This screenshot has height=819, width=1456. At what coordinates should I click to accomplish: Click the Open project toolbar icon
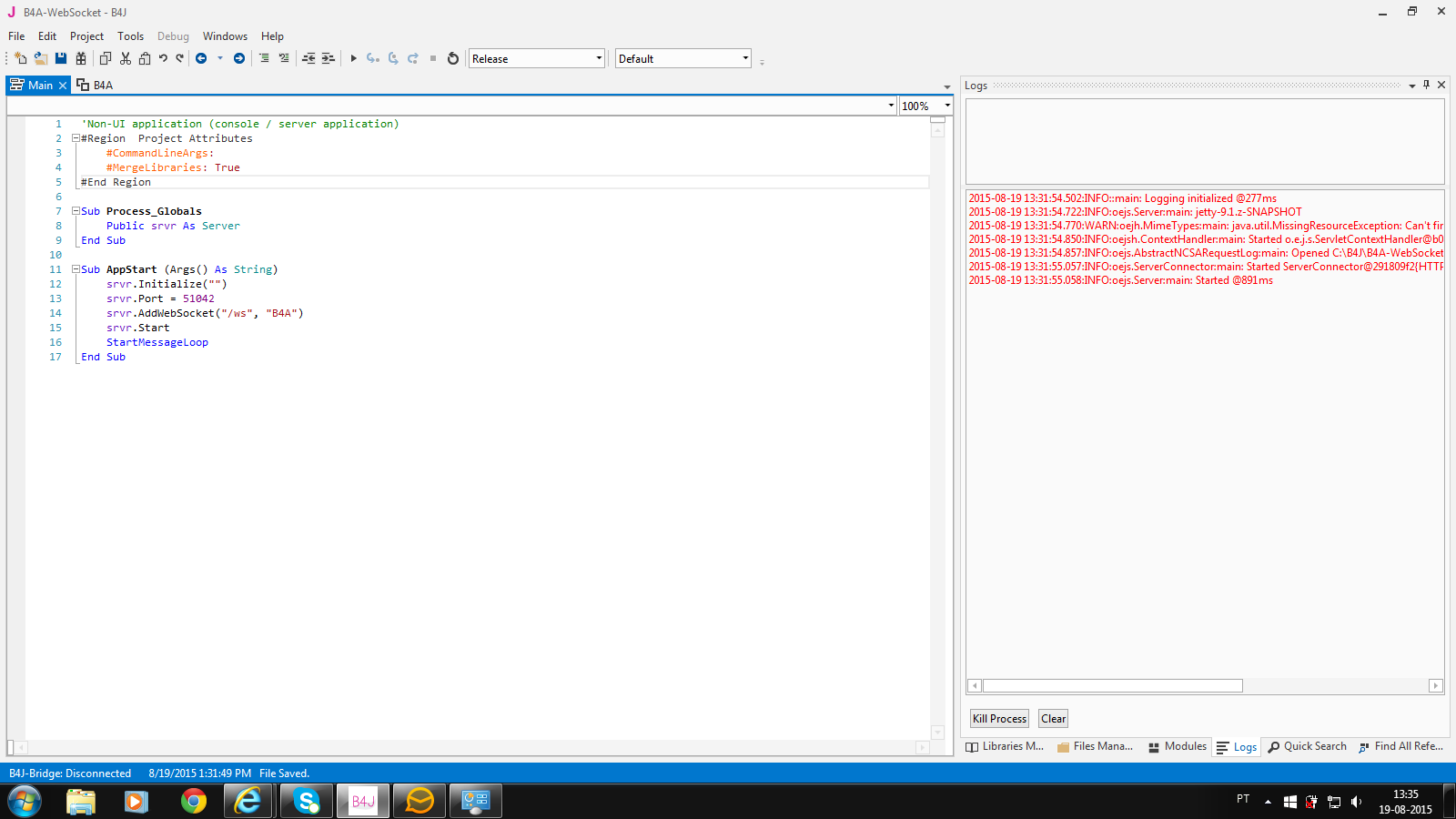tap(41, 58)
